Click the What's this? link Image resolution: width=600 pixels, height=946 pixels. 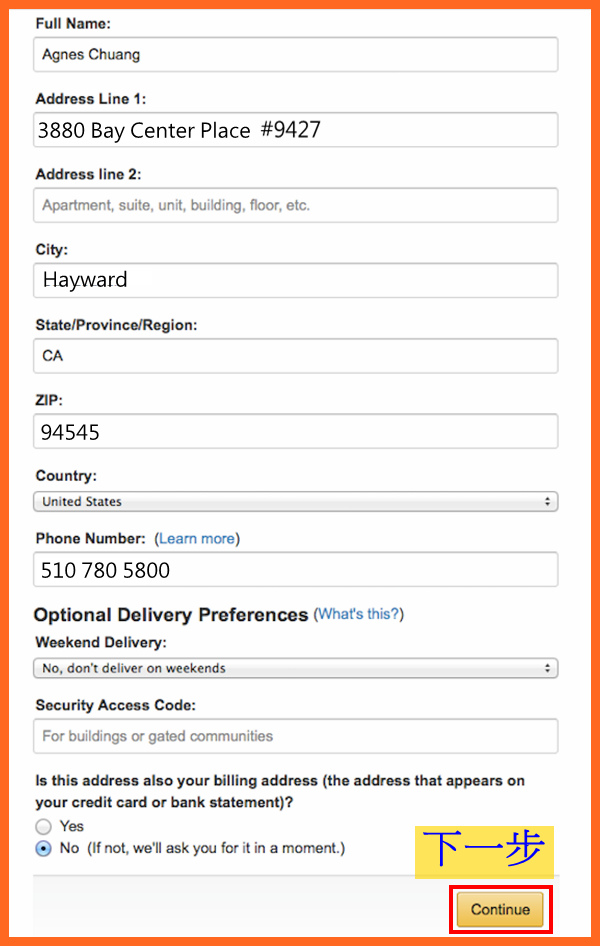pyautogui.click(x=359, y=614)
